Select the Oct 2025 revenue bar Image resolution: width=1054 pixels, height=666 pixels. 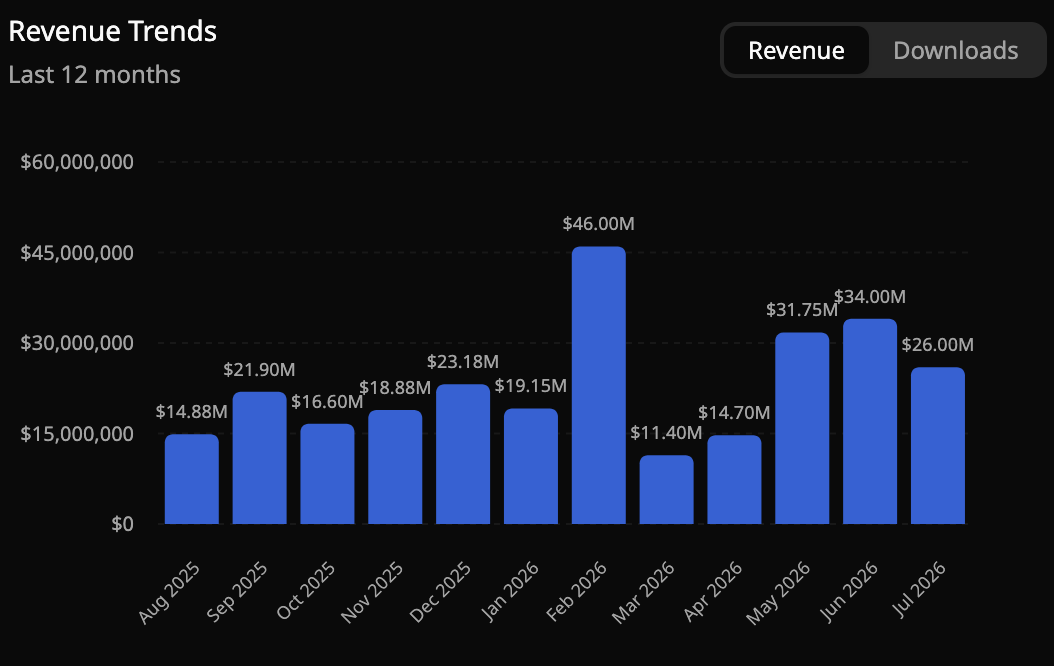pos(327,474)
